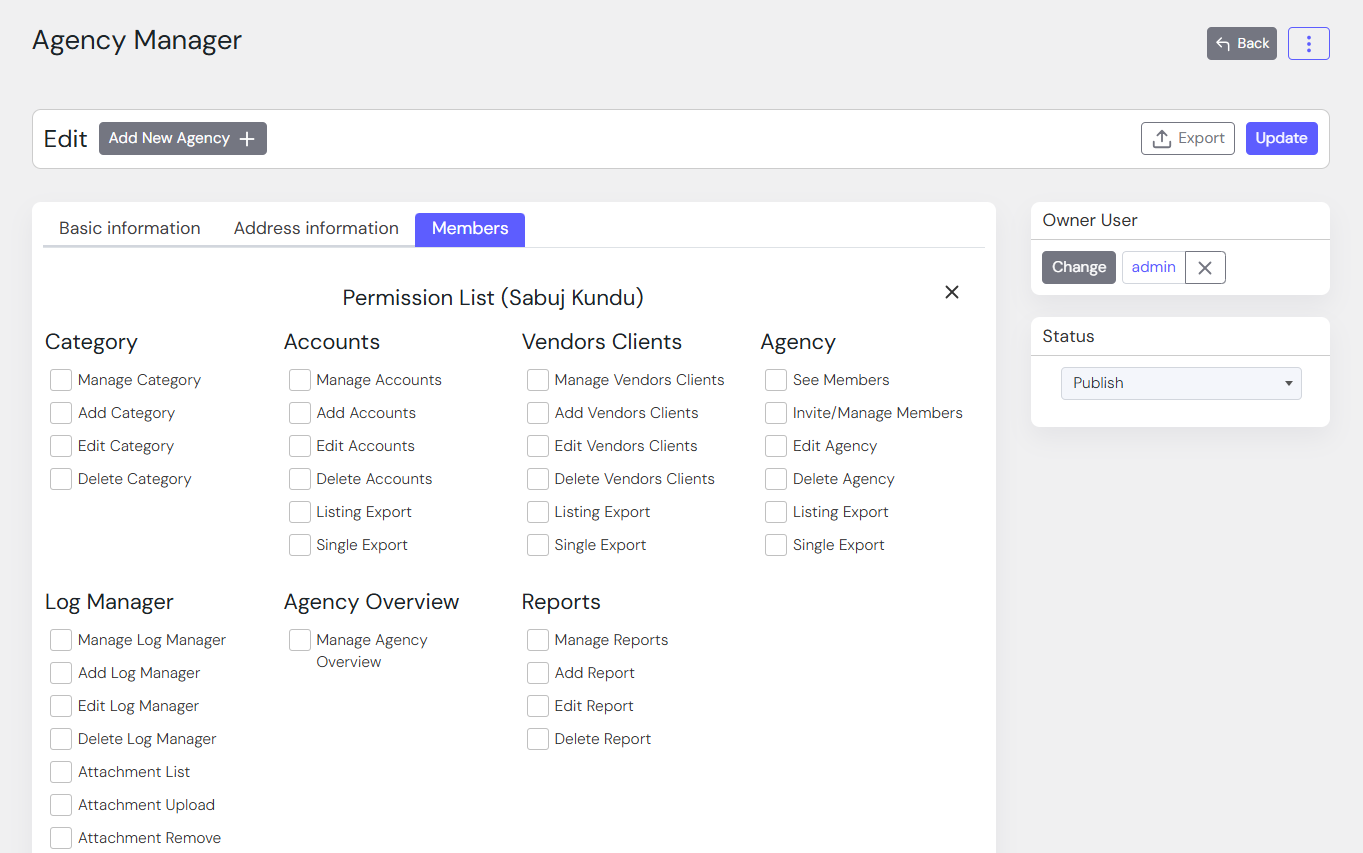Image resolution: width=1363 pixels, height=853 pixels.
Task: Open the Status Publish dropdown
Action: pos(1180,383)
